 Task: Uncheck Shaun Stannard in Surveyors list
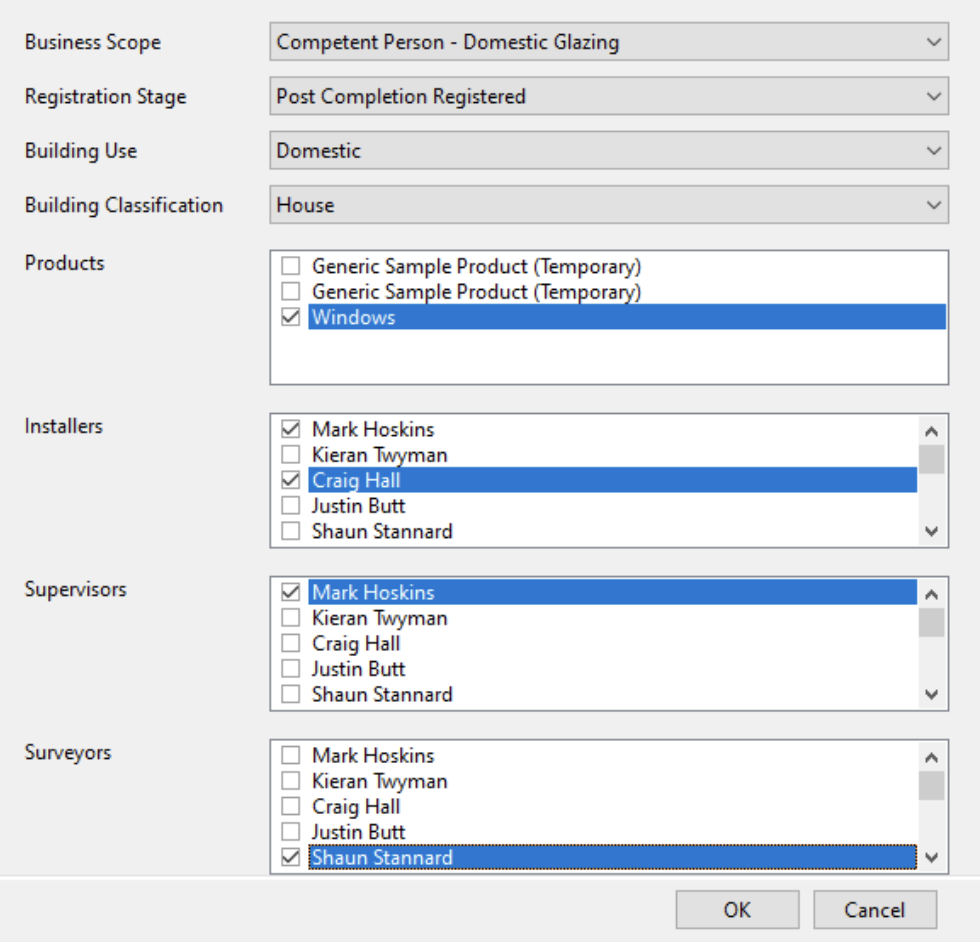click(x=291, y=858)
